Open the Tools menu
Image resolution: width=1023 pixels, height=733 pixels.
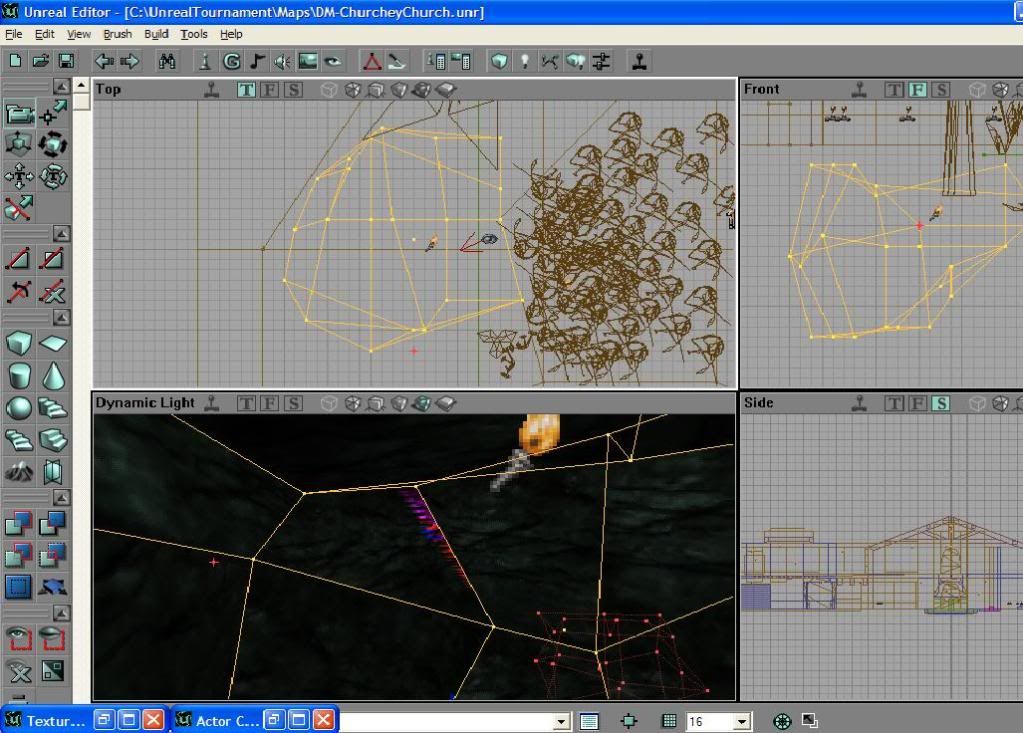point(194,34)
